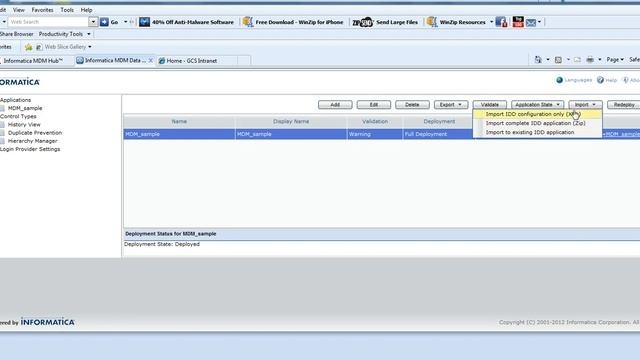Choose Import complete IDD application (Zip)
The image size is (640, 360).
(538, 123)
